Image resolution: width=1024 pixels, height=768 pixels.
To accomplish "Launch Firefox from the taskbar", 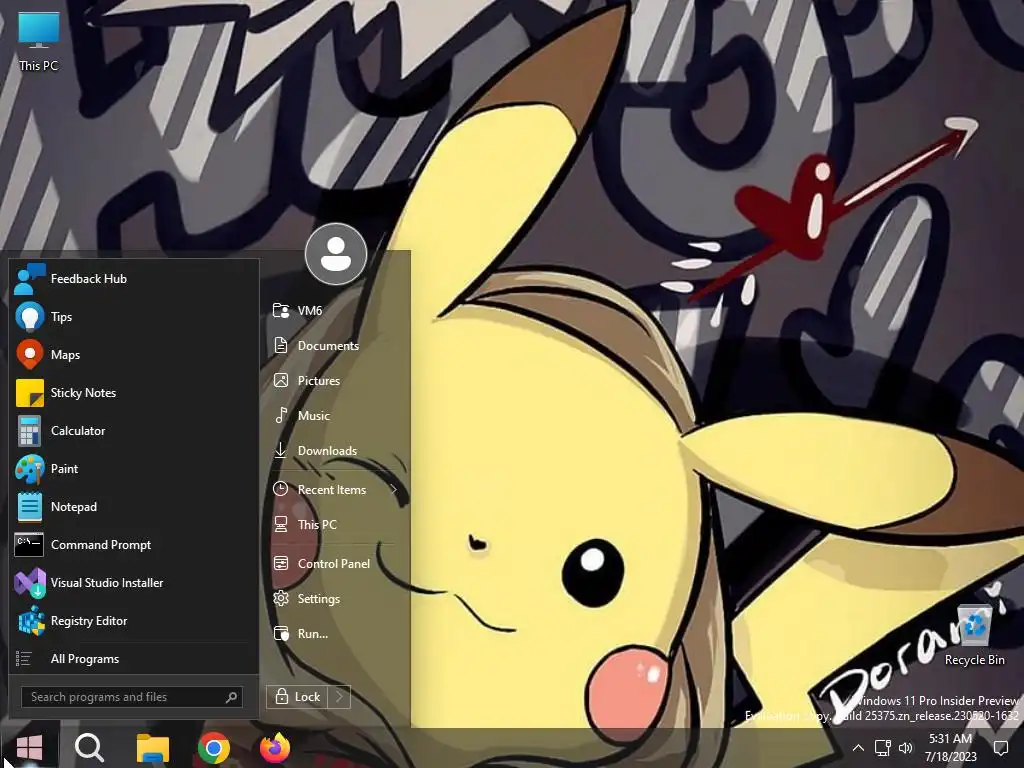I will point(275,748).
